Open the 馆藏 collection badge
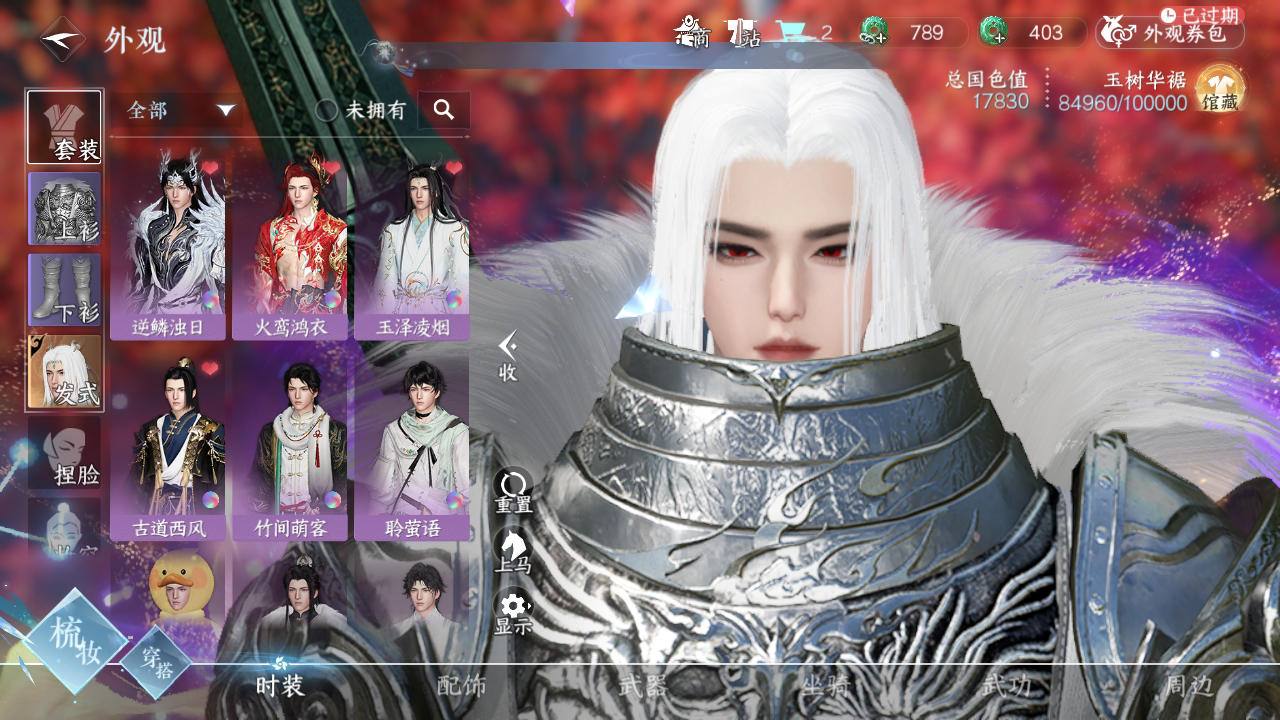Screen dimensions: 1280x720 (1220, 89)
